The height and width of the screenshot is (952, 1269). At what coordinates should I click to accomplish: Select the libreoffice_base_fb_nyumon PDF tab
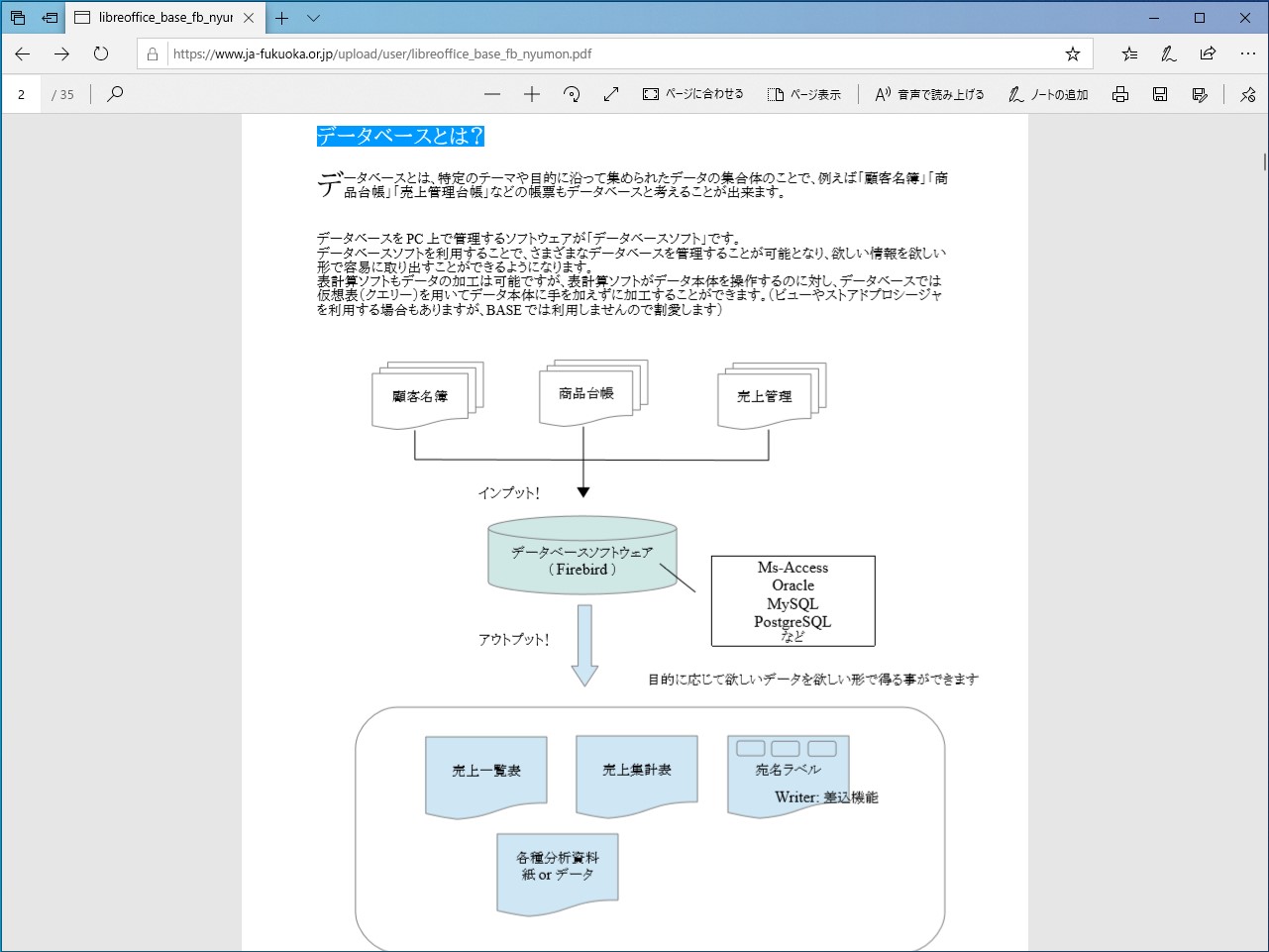[159, 17]
